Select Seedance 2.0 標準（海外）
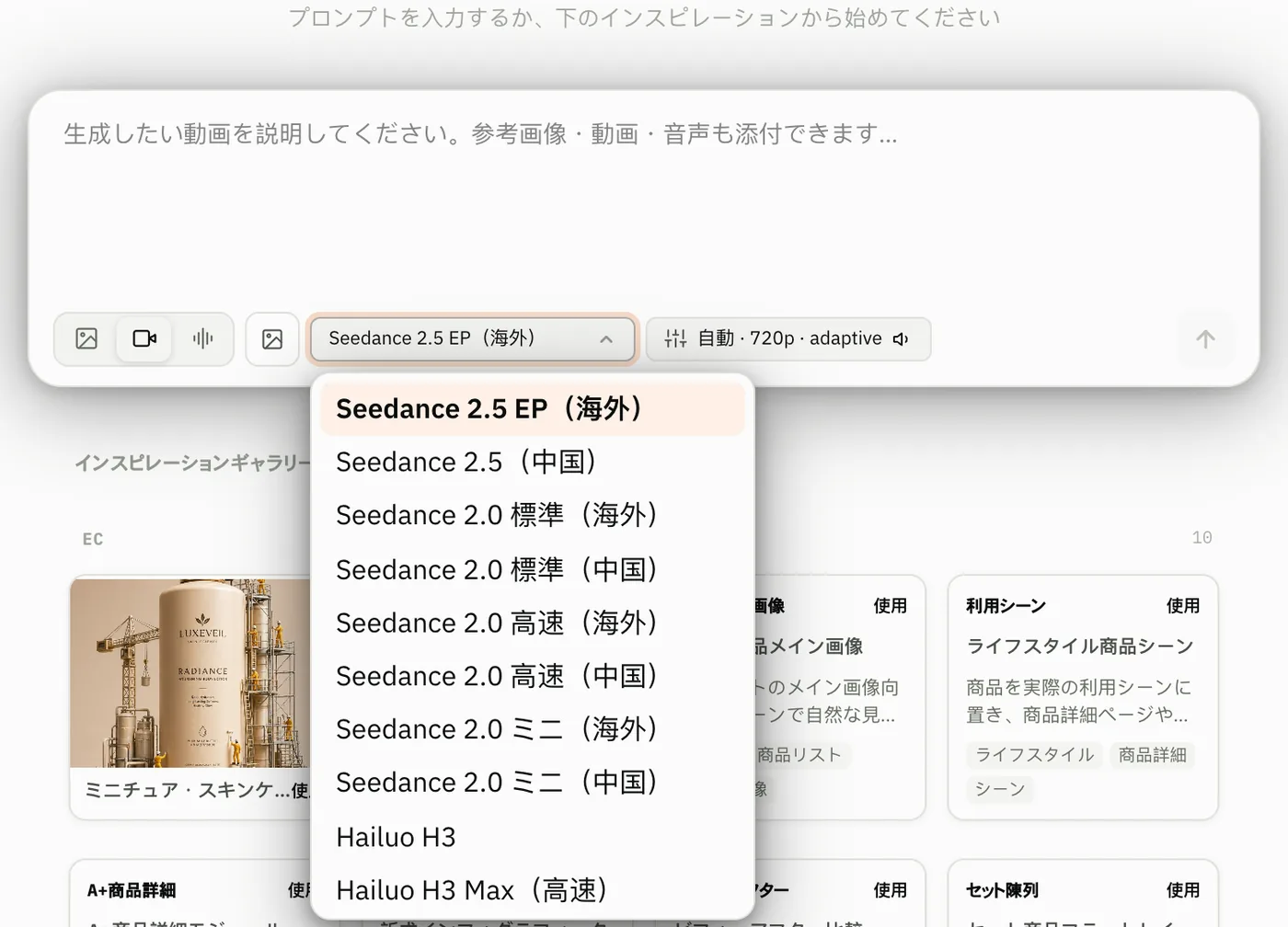 tap(532, 515)
